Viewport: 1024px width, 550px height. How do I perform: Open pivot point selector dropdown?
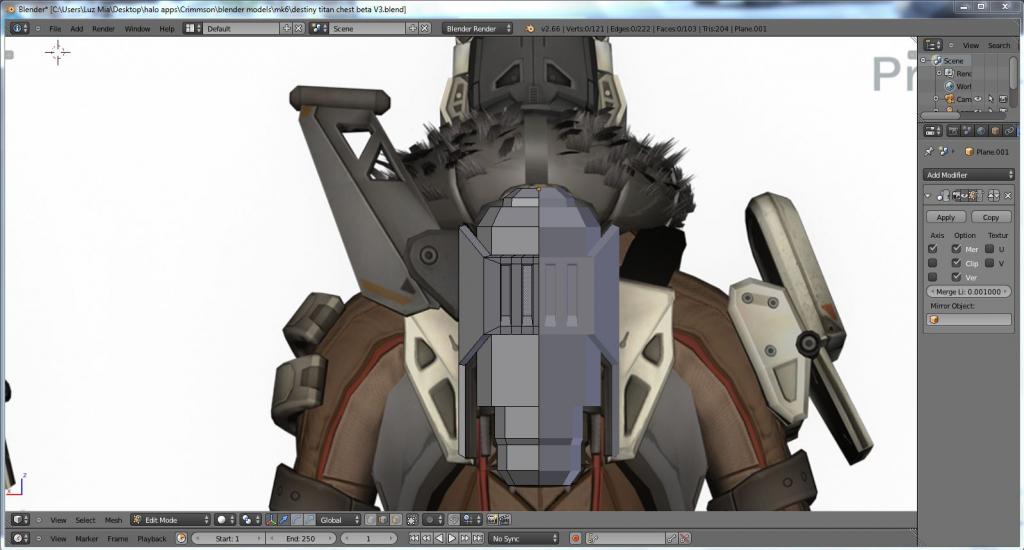tap(249, 520)
